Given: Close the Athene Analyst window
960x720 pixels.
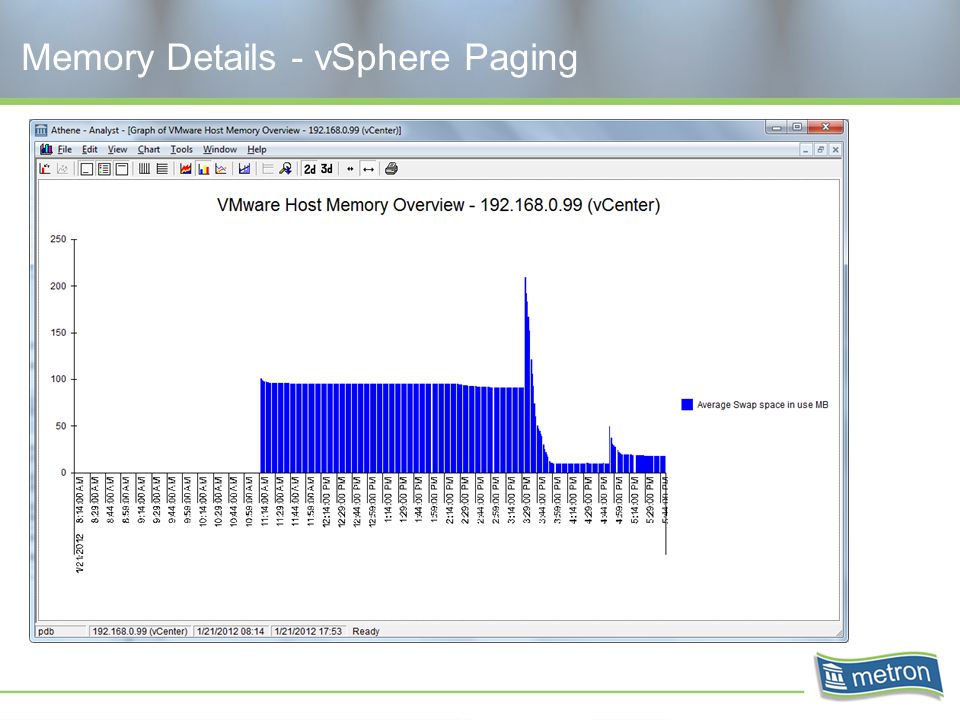Looking at the screenshot, I should pyautogui.click(x=825, y=127).
